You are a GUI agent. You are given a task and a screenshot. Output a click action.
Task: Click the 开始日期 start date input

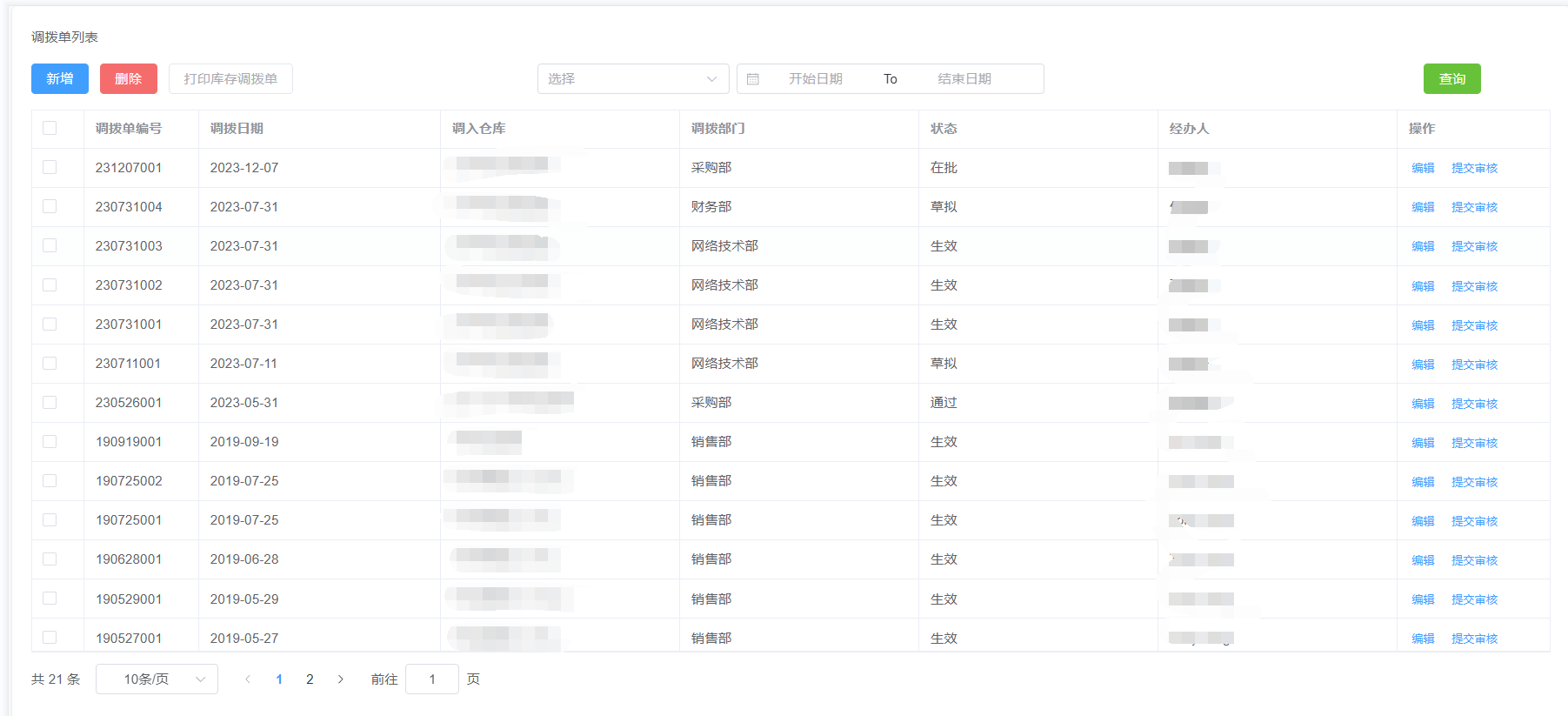click(816, 79)
